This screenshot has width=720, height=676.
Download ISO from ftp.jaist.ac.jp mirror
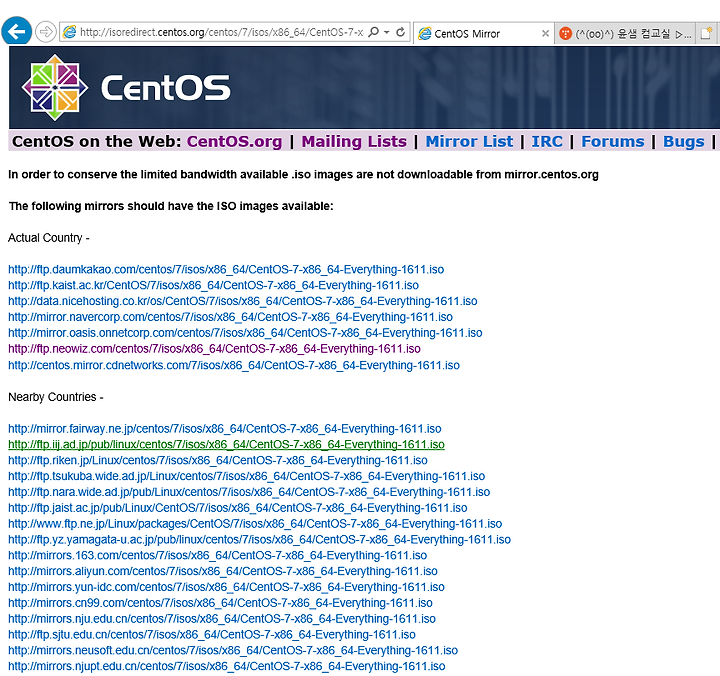point(237,507)
